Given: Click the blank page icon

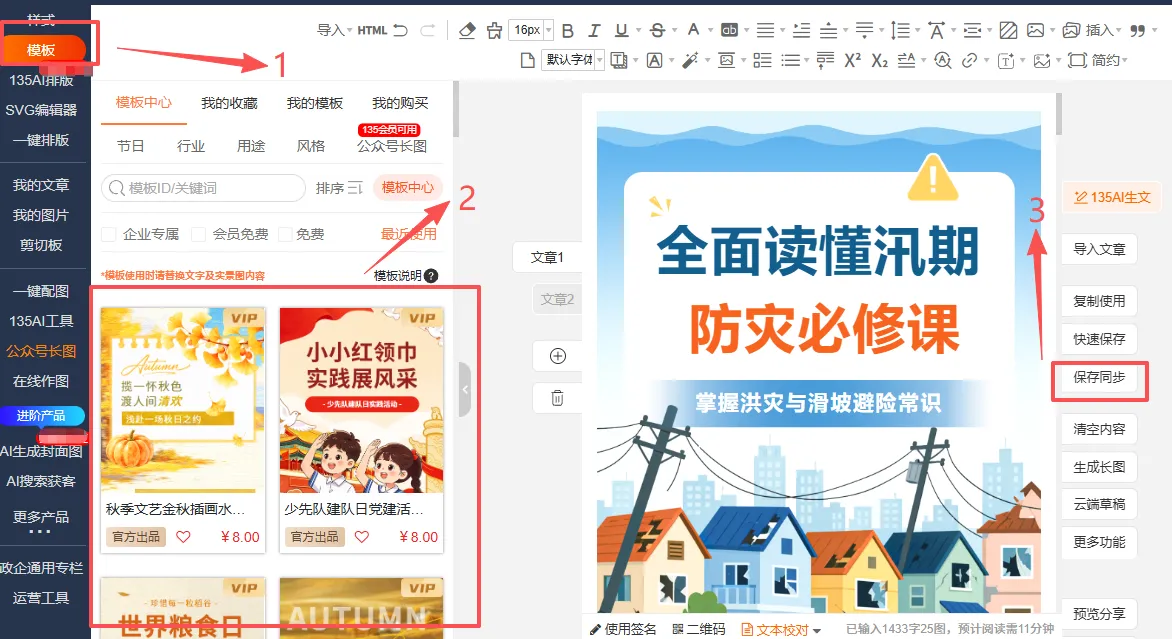Looking at the screenshot, I should (528, 60).
